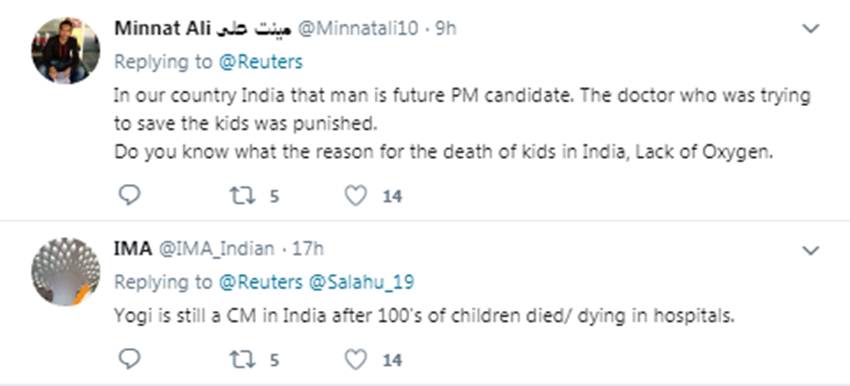Open the 9h timestamp of Minnat's tweet
Image resolution: width=850 pixels, height=386 pixels.
446,29
